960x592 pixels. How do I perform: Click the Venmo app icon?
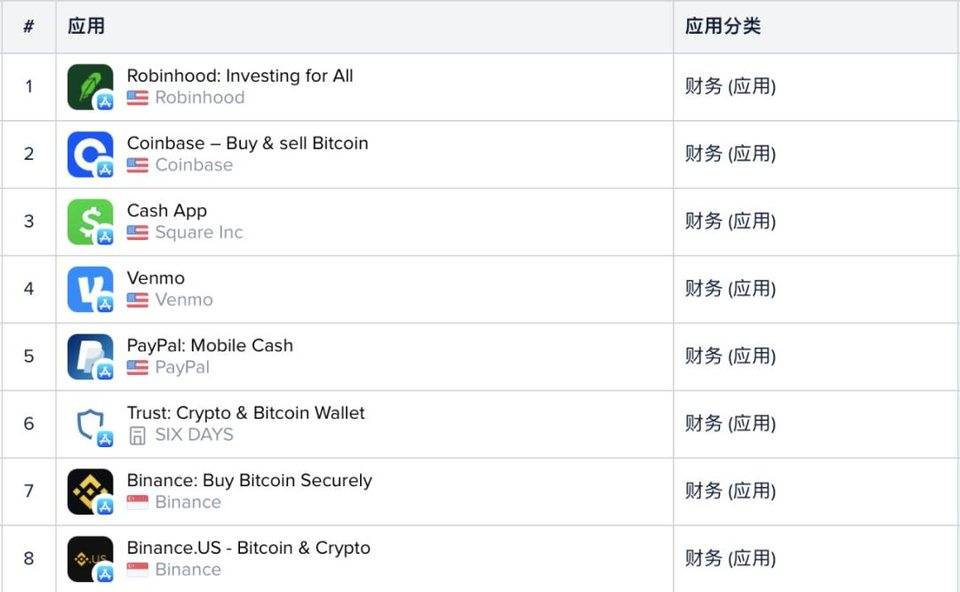[x=91, y=289]
